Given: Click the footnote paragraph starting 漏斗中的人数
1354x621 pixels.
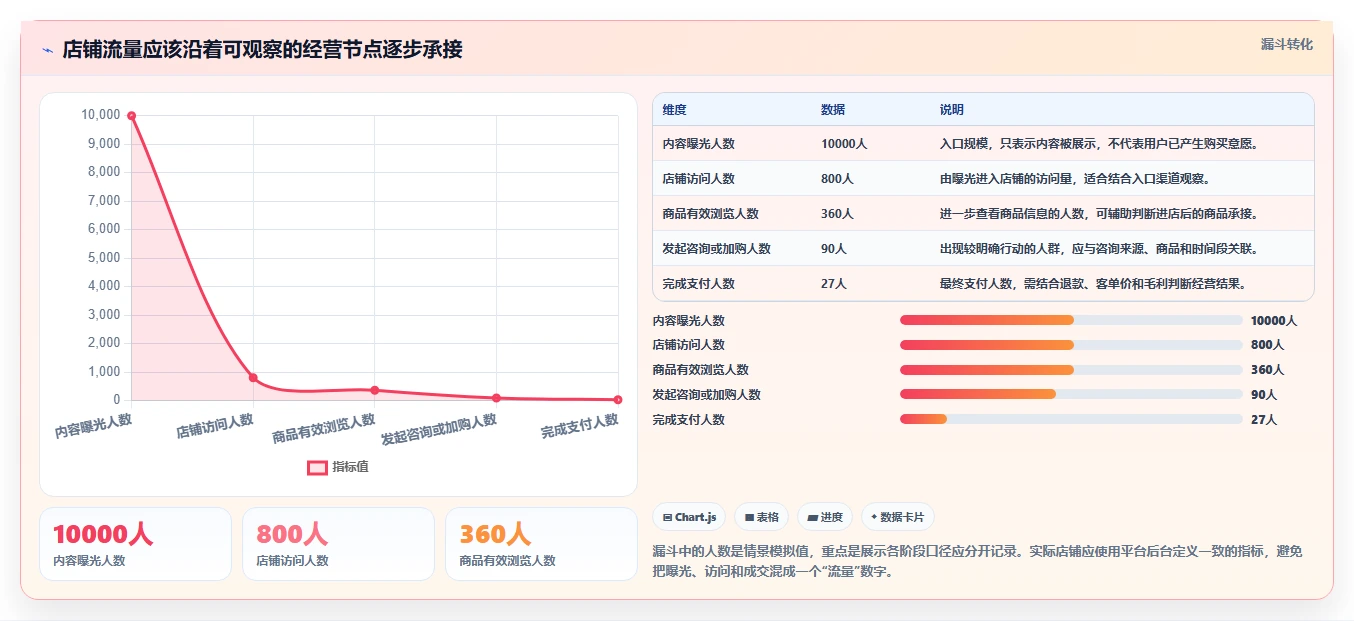Looking at the screenshot, I should (x=977, y=562).
